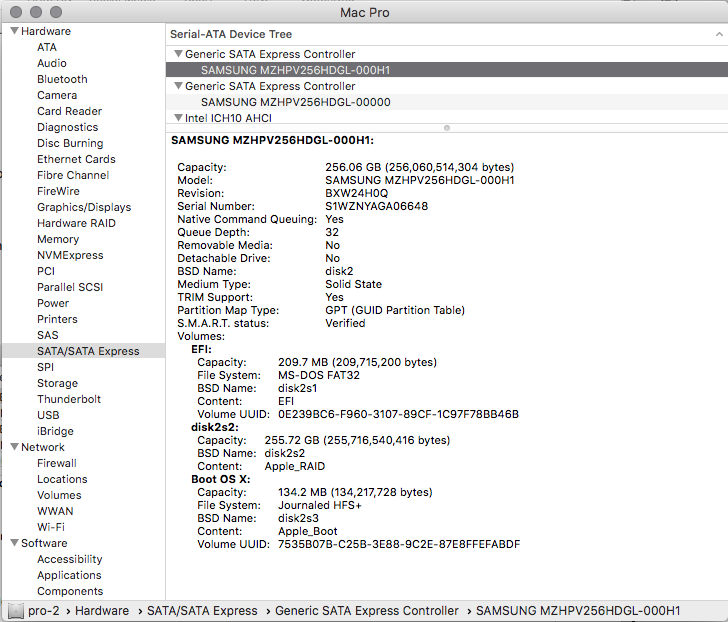Select Parallel SCSI in sidebar
728x622 pixels.
pos(70,287)
